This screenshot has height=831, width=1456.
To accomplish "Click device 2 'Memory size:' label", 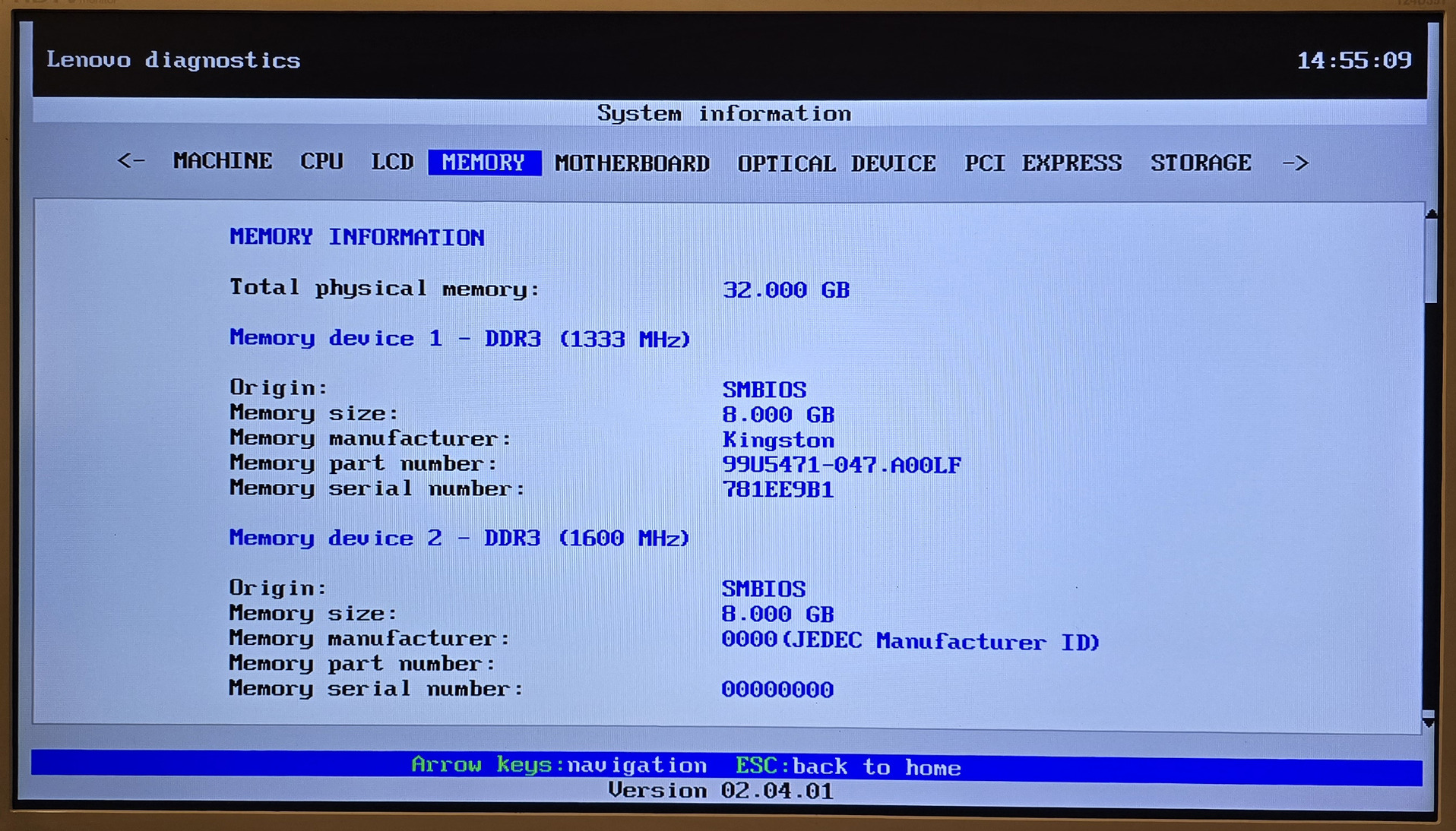I will tap(313, 613).
